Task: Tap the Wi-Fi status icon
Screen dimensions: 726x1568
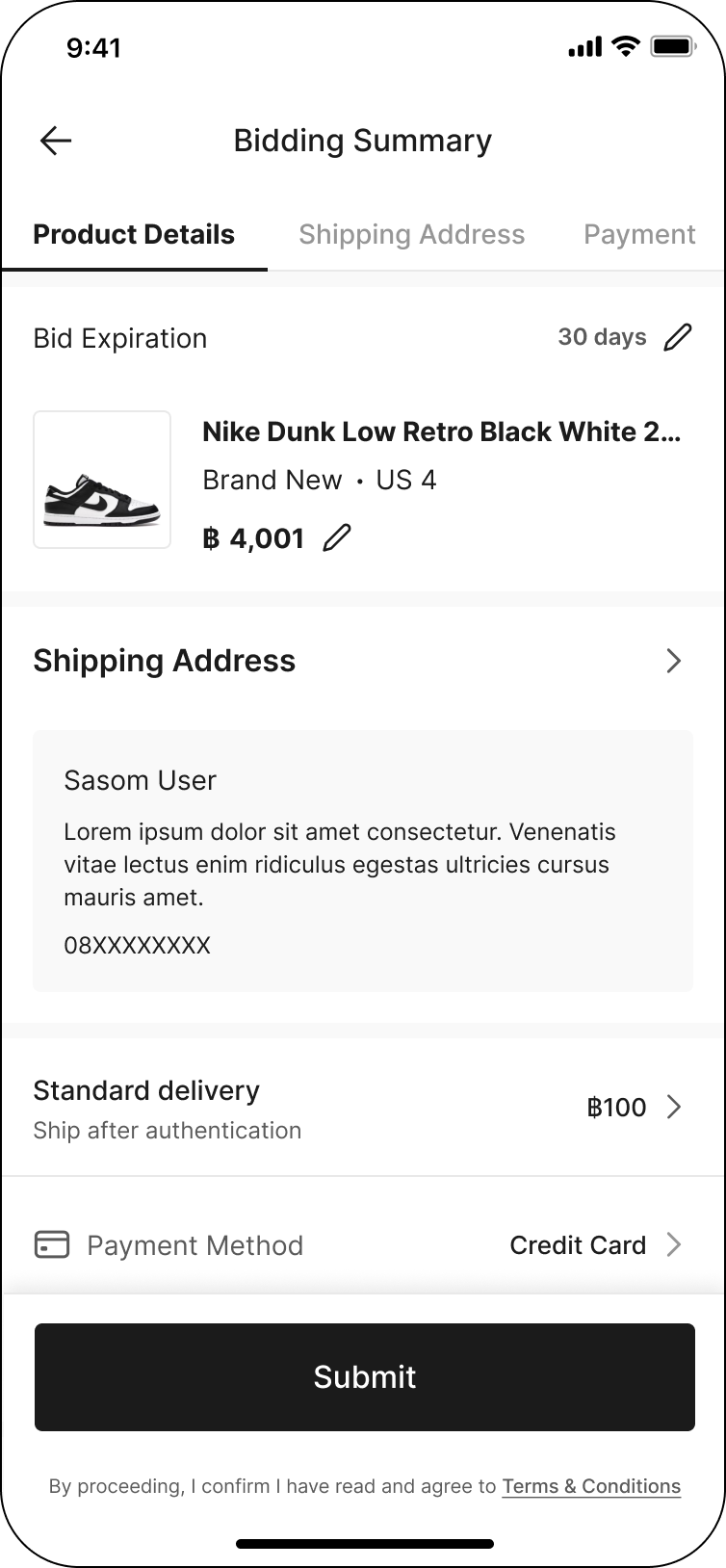Action: pos(626,46)
